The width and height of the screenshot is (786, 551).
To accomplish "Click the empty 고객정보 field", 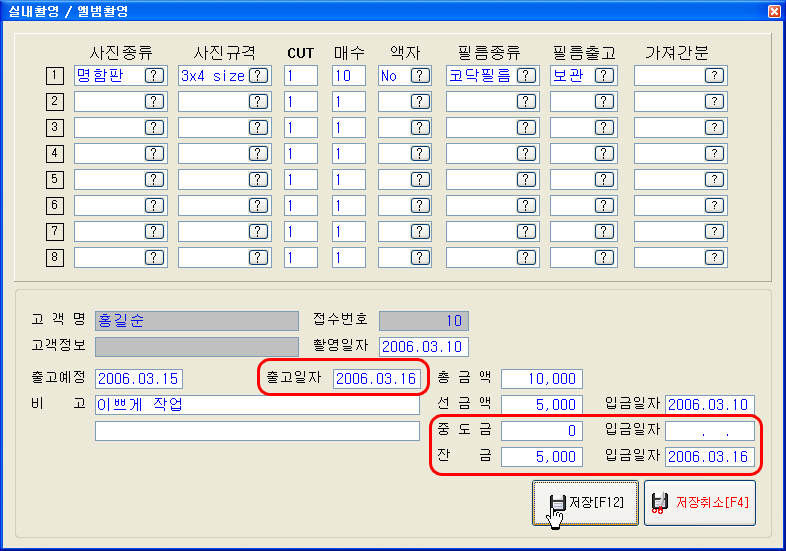I will pos(197,346).
